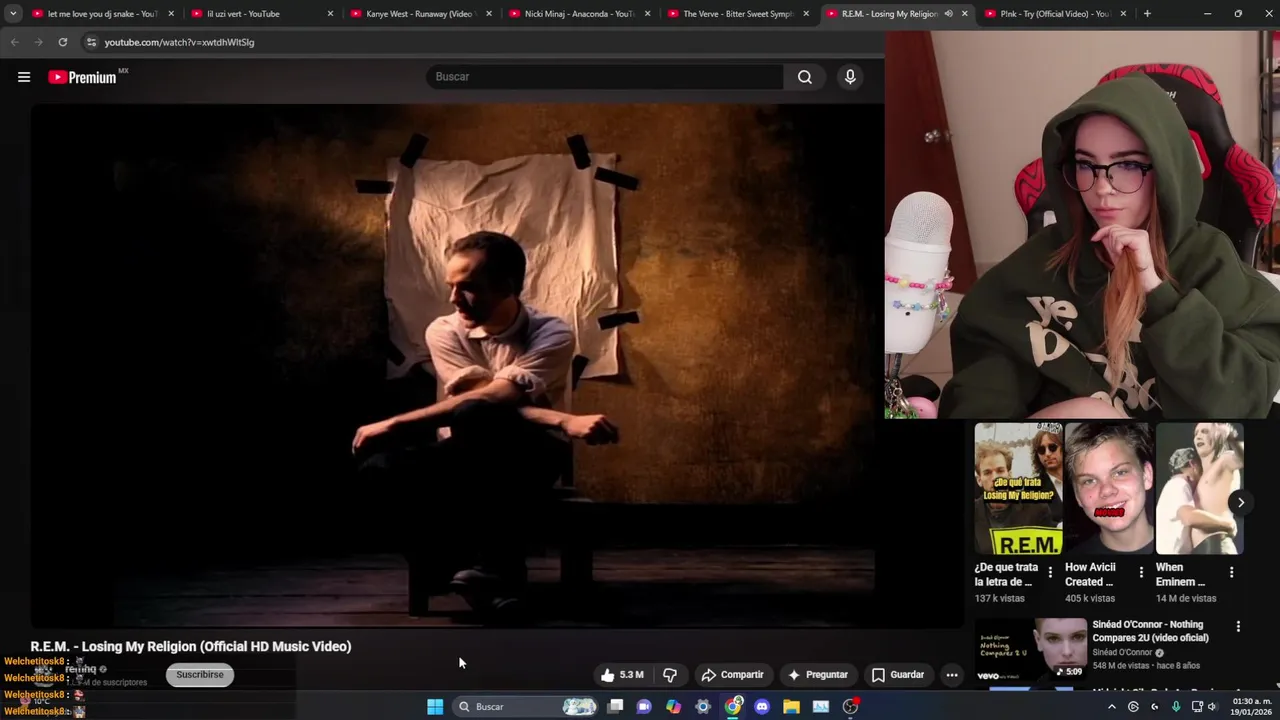Switch to 'Nicki Minaj - Anaconda' tab
This screenshot has width=1280, height=720.
pos(577,14)
